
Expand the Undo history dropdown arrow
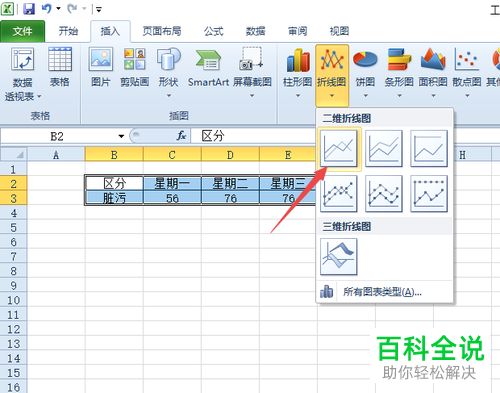58,9
